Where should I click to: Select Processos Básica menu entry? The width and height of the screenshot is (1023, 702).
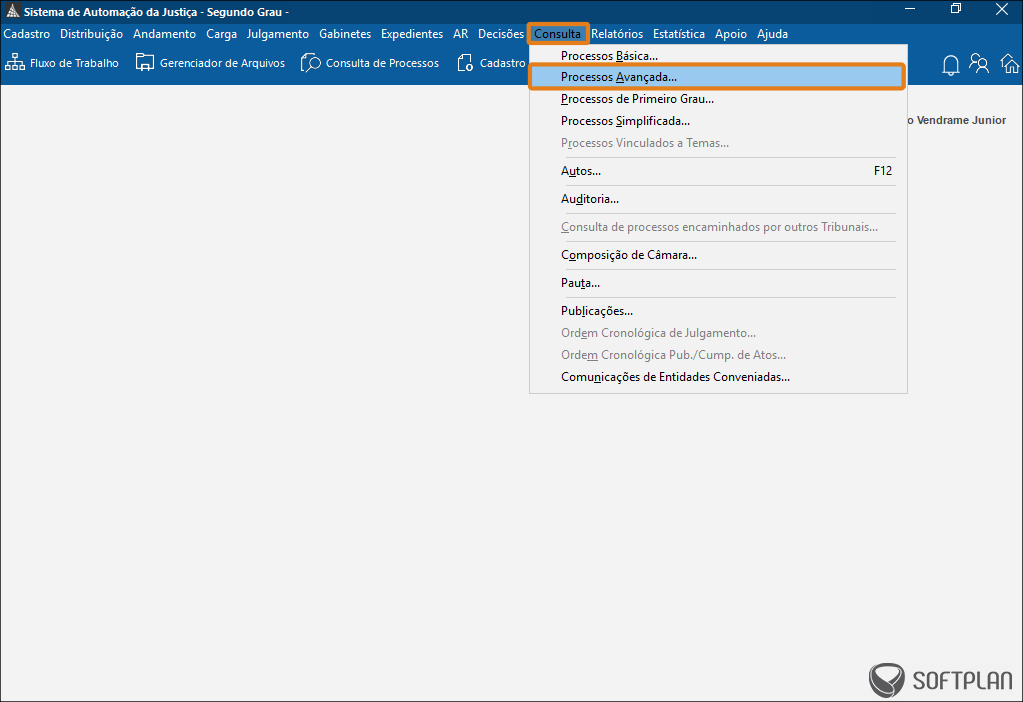[718, 56]
